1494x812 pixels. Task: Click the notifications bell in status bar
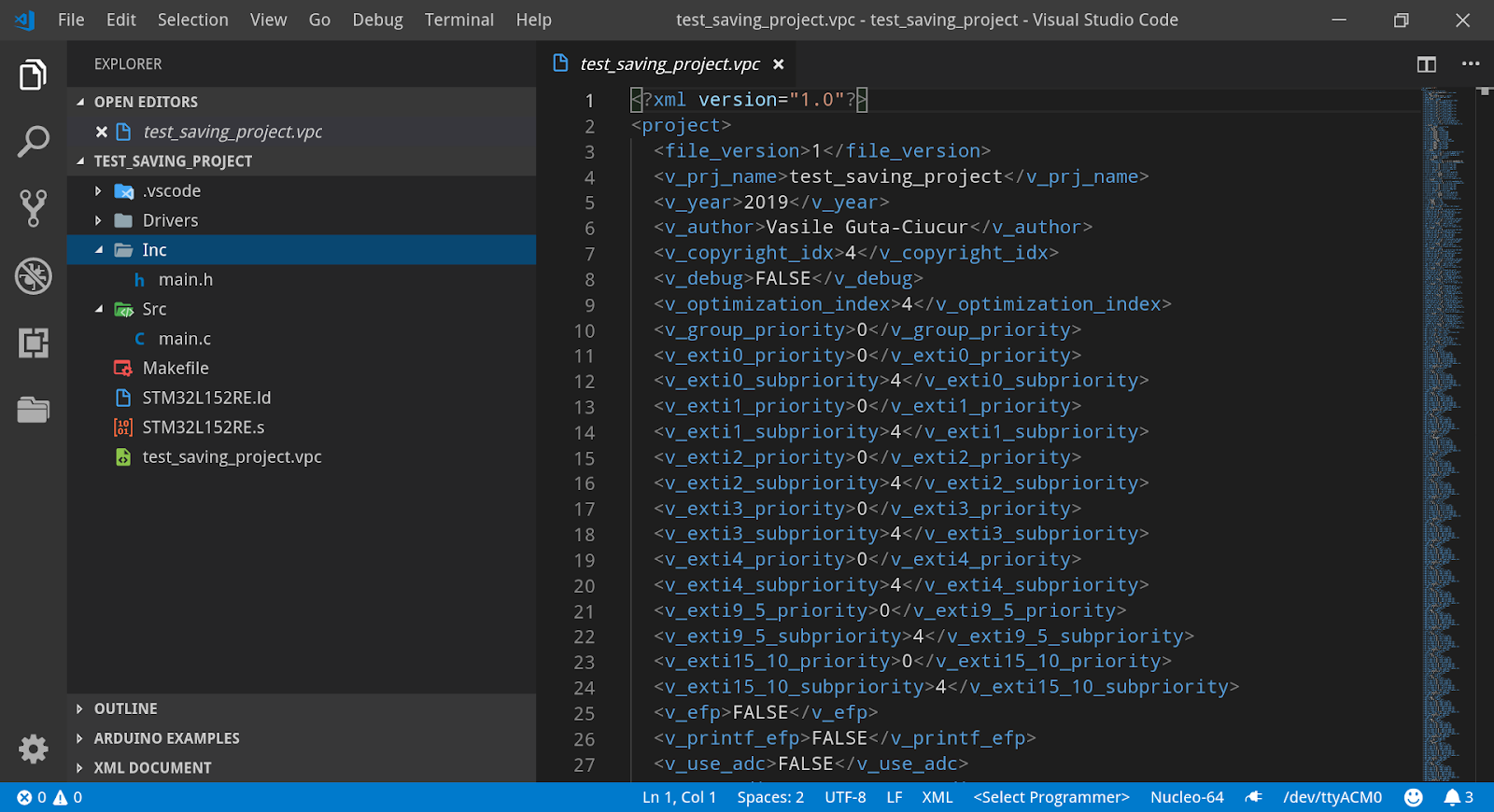click(1458, 797)
